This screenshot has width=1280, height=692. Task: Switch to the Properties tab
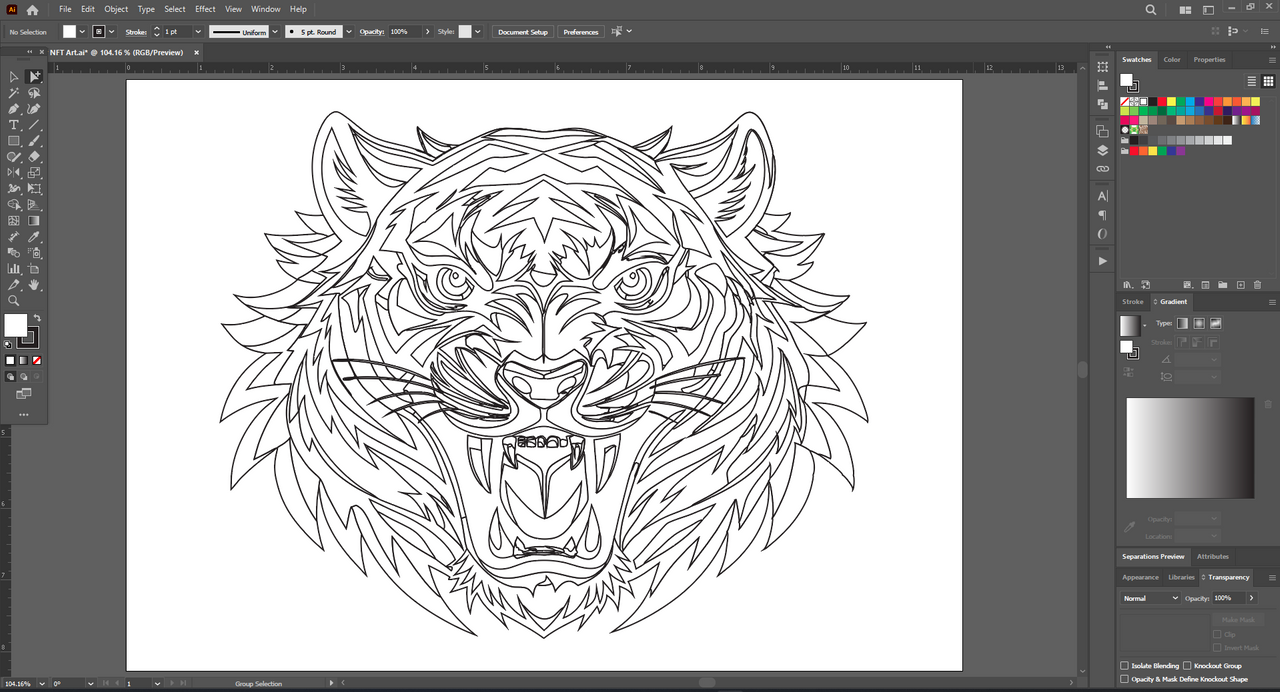[x=1209, y=60]
